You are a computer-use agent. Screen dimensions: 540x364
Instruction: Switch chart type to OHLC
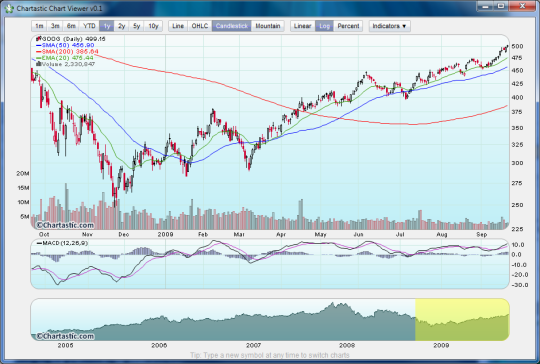pyautogui.click(x=200, y=26)
